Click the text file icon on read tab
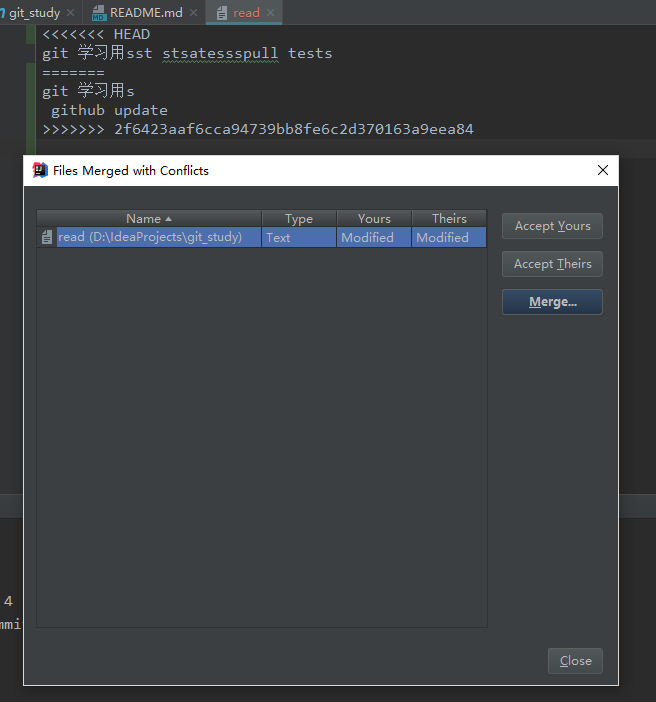 (222, 13)
